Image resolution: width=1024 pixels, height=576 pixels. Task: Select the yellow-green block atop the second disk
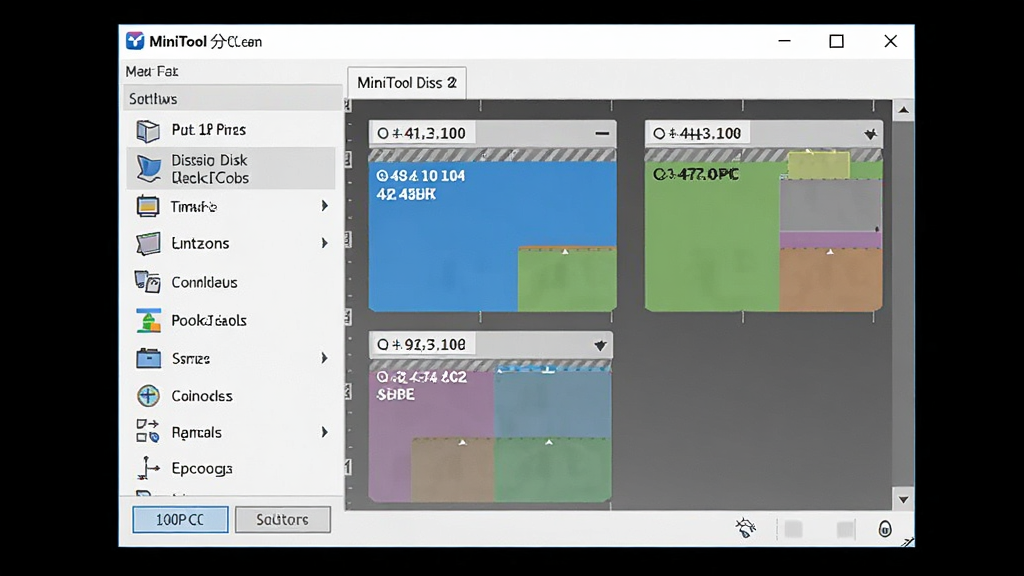tap(819, 165)
